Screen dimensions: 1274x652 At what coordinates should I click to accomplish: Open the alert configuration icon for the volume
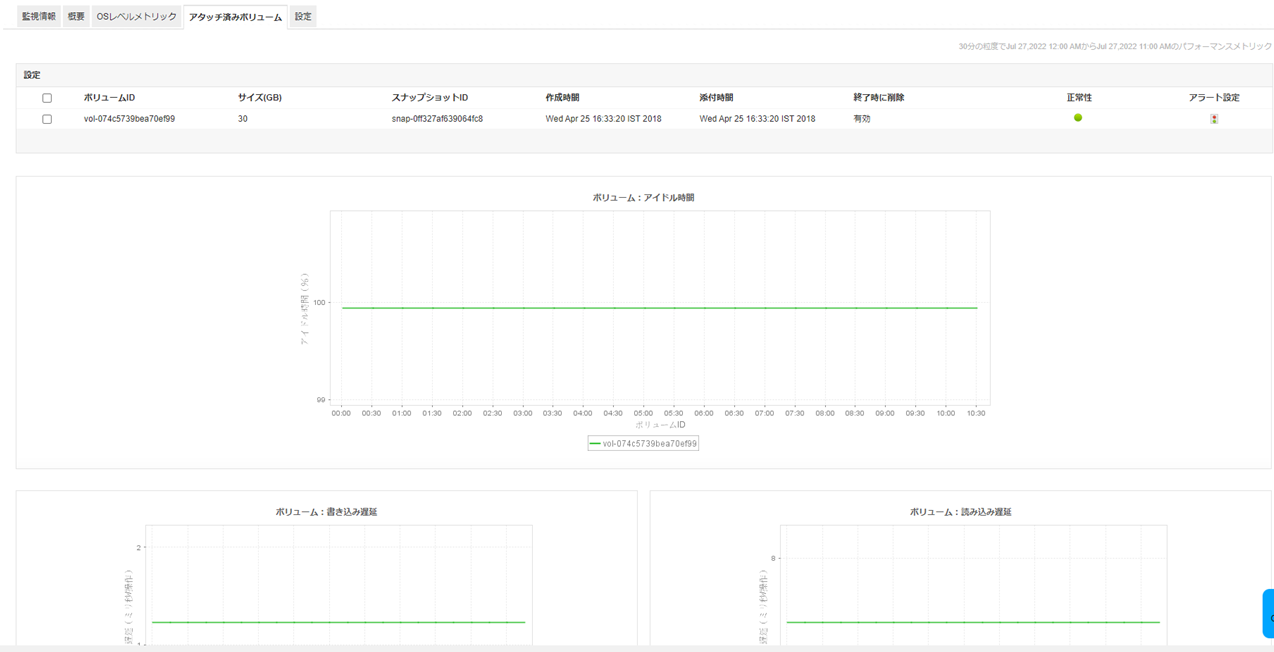pos(1214,119)
